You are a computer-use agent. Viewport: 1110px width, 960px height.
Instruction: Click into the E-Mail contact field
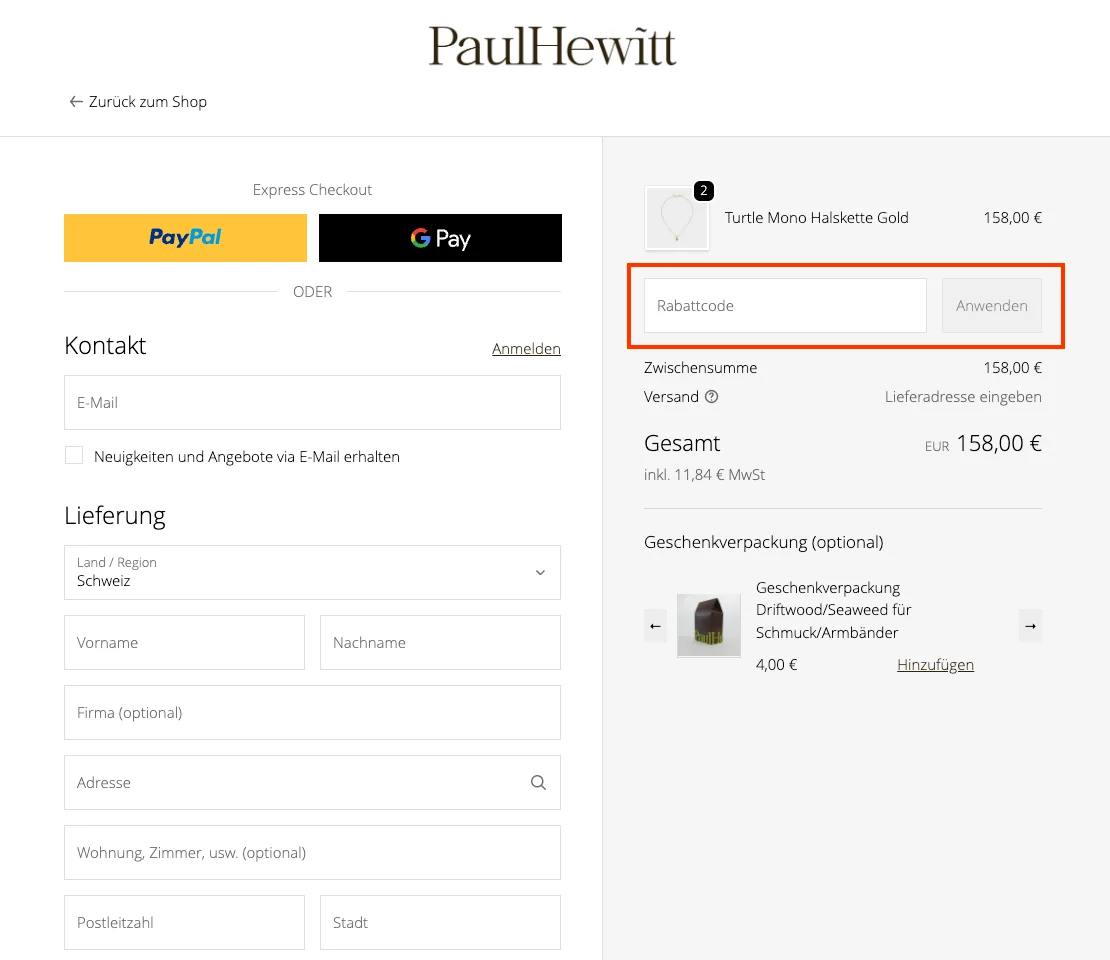[x=312, y=402]
